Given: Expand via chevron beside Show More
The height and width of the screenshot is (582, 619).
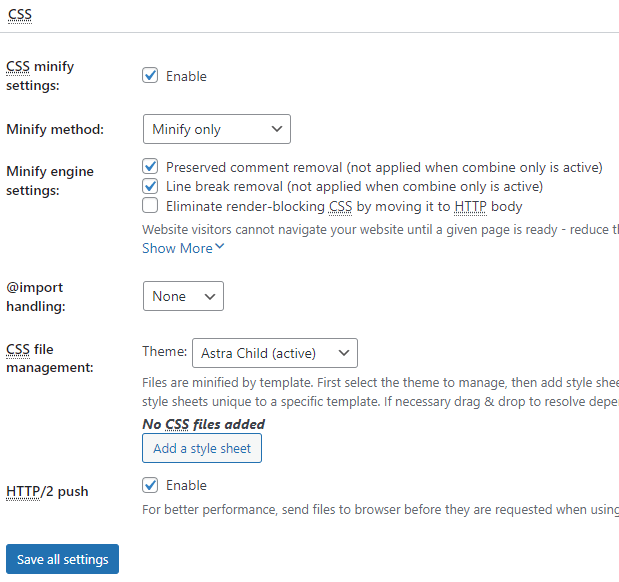Looking at the screenshot, I should [220, 248].
